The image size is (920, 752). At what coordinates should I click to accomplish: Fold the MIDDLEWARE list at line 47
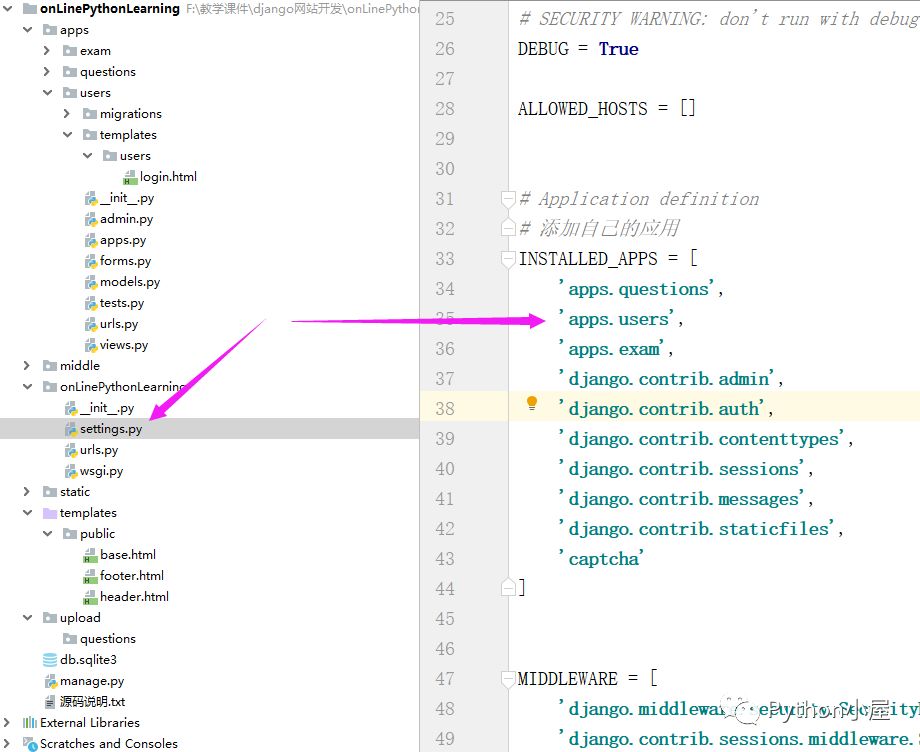coord(508,679)
